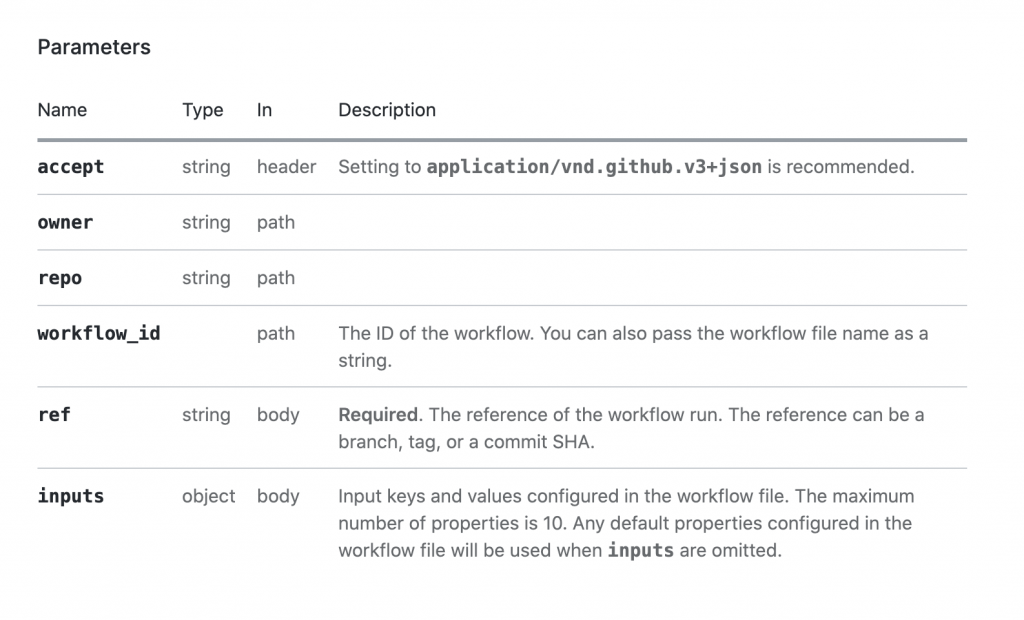1024x620 pixels.
Task: Click the path value in workflow_id row
Action: tap(276, 334)
